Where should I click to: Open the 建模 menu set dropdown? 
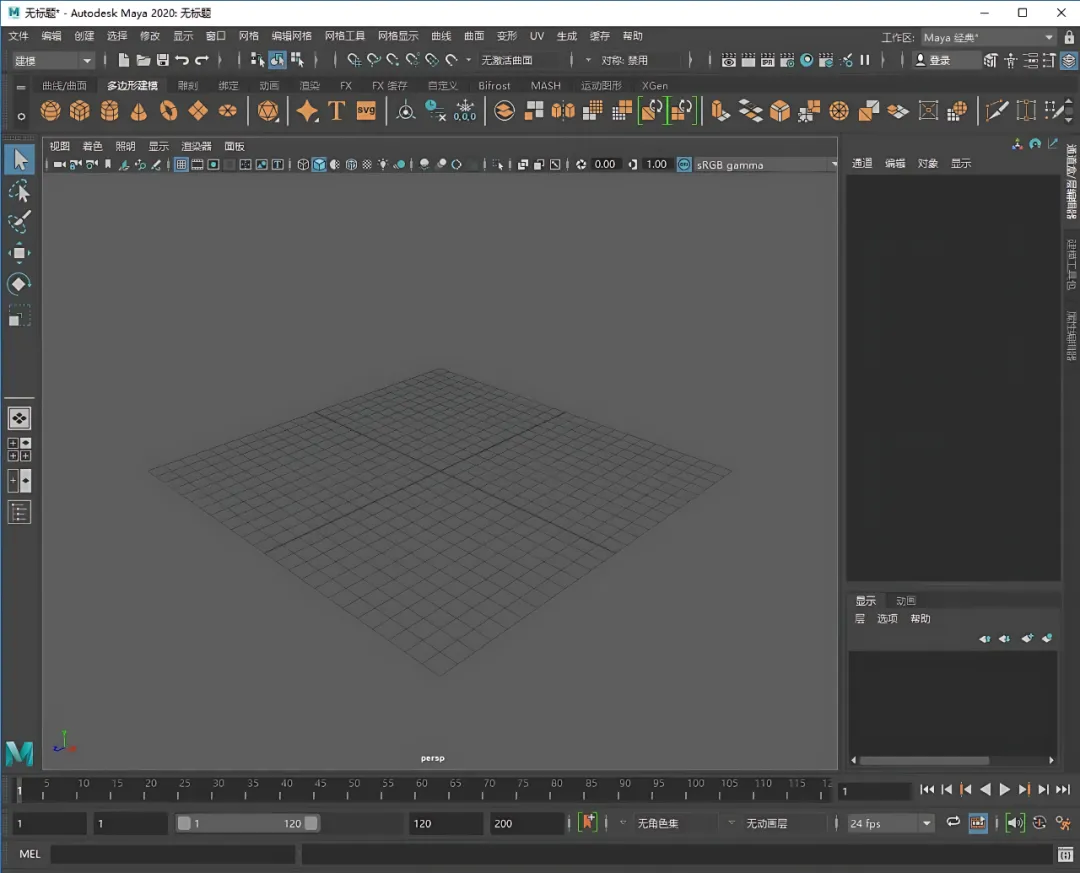[52, 60]
